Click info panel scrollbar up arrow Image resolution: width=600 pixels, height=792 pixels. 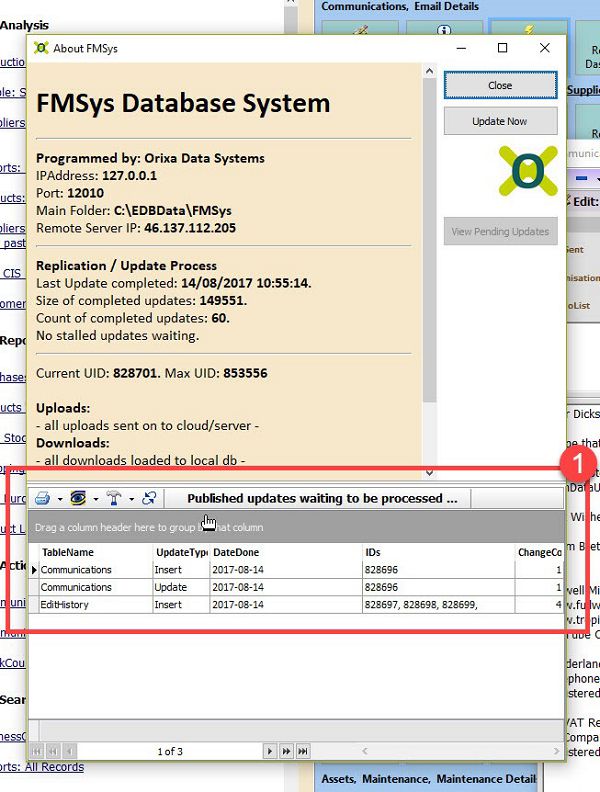(429, 71)
